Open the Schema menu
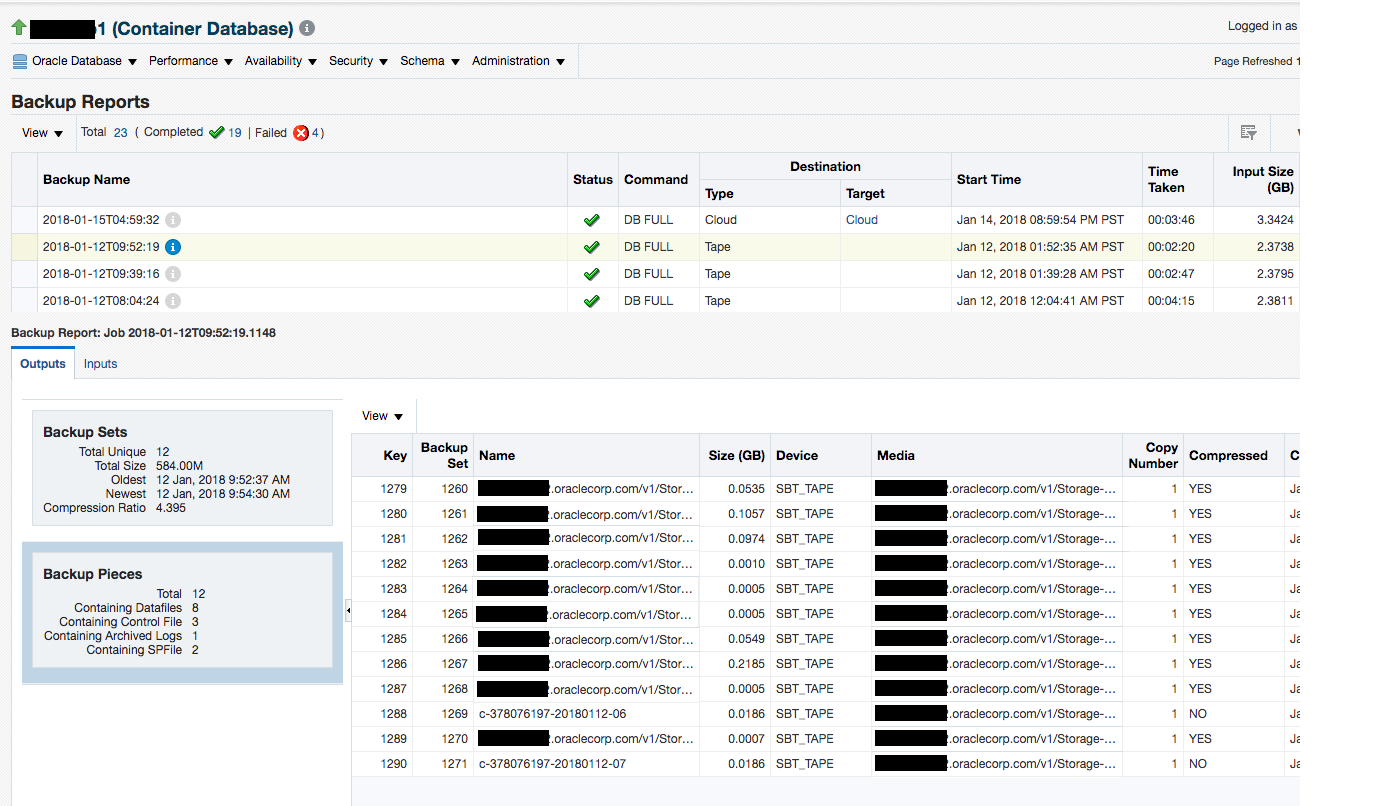Viewport: 1400px width, 806px height. 430,61
